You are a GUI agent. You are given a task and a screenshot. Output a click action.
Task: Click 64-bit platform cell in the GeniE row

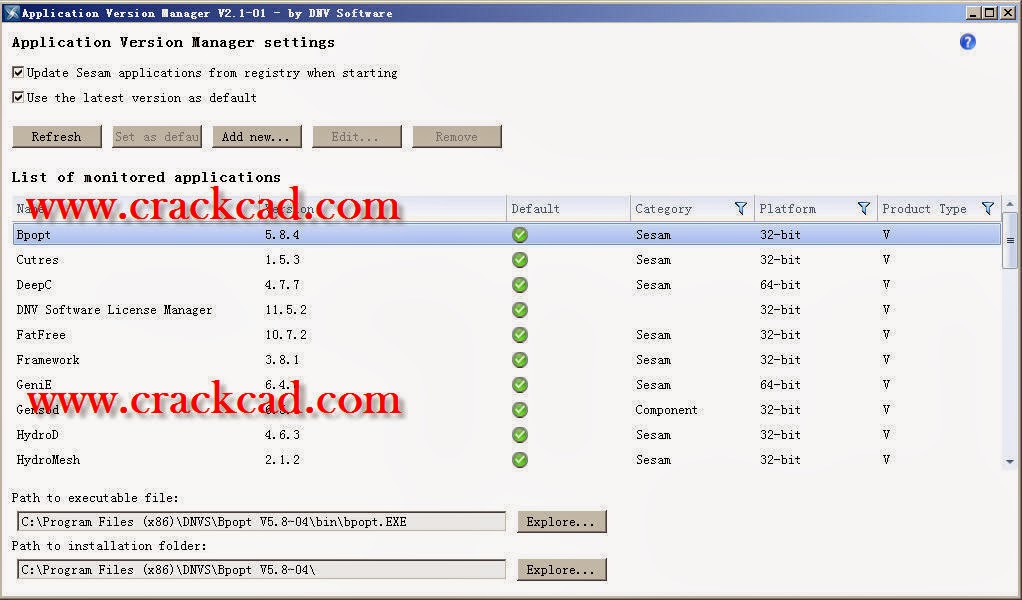780,385
